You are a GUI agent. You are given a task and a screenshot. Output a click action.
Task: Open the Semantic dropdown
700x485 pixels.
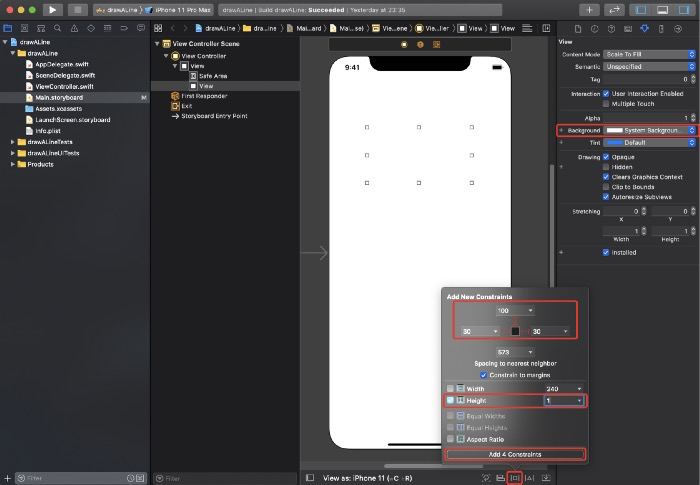pos(650,67)
